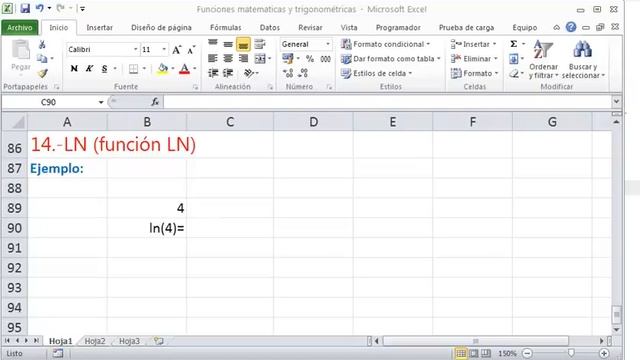Insert new worksheet tab icon
Viewport: 640px width, 360px height.
point(158,341)
